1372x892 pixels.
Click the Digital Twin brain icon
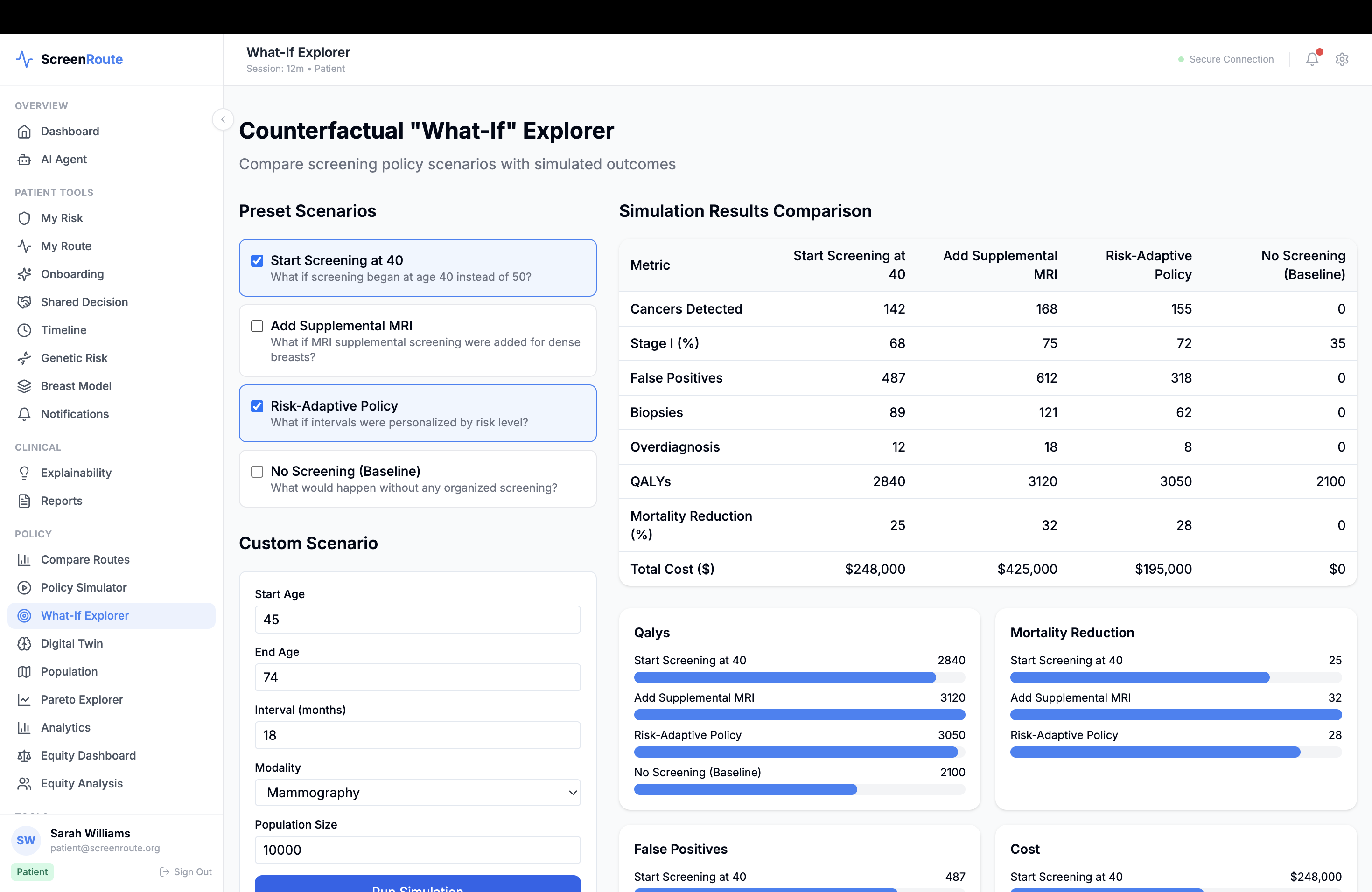click(24, 644)
